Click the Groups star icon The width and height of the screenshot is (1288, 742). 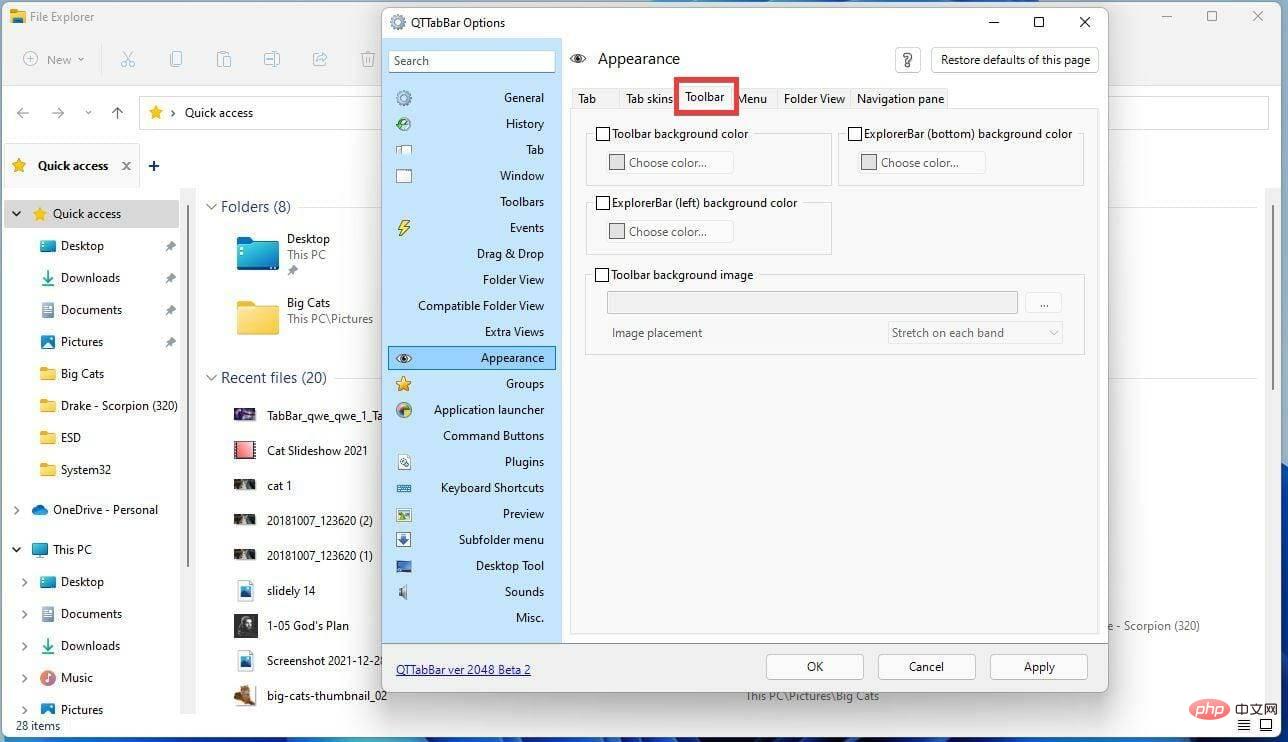(x=404, y=384)
